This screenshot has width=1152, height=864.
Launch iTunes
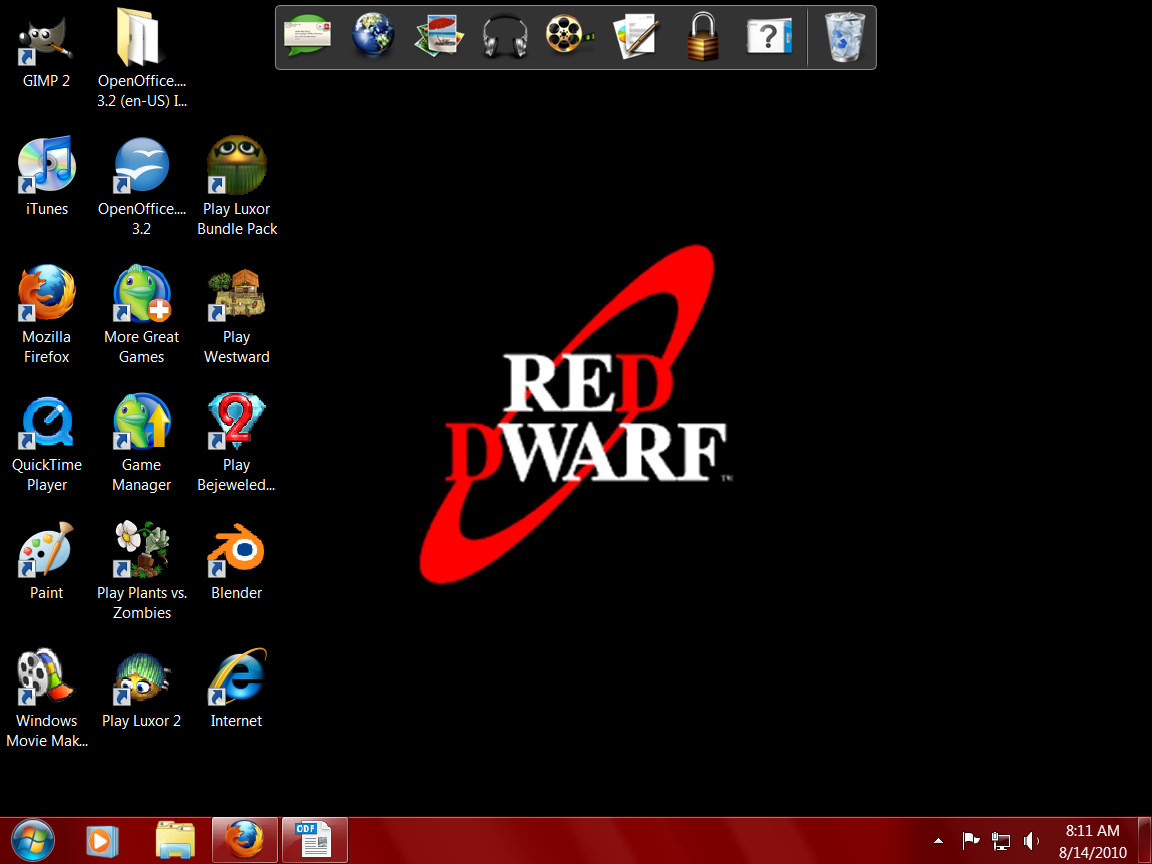[x=45, y=165]
